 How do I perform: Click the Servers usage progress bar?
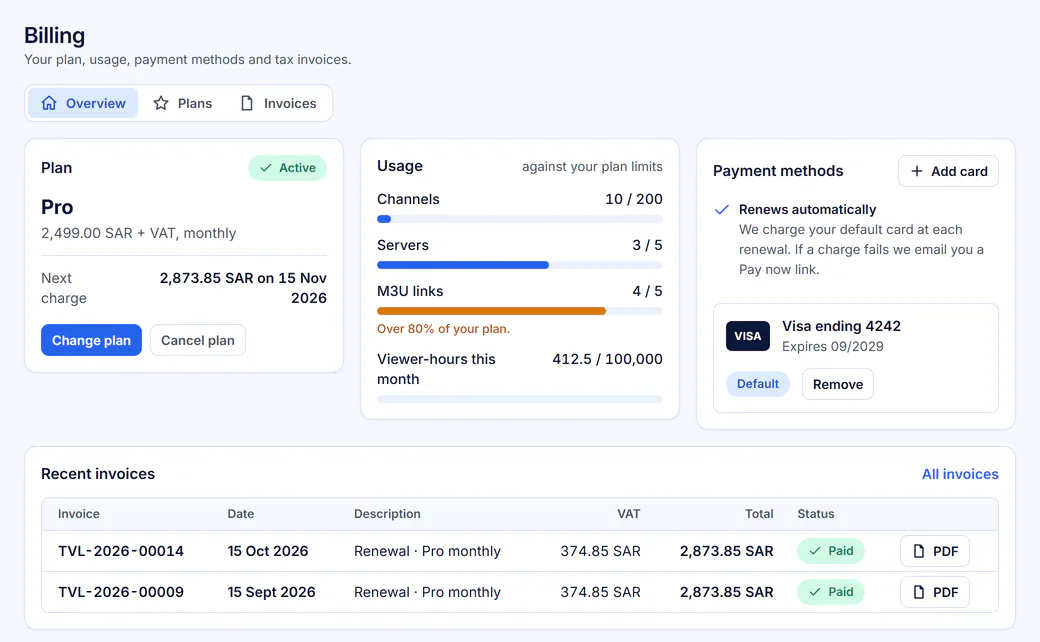(519, 265)
